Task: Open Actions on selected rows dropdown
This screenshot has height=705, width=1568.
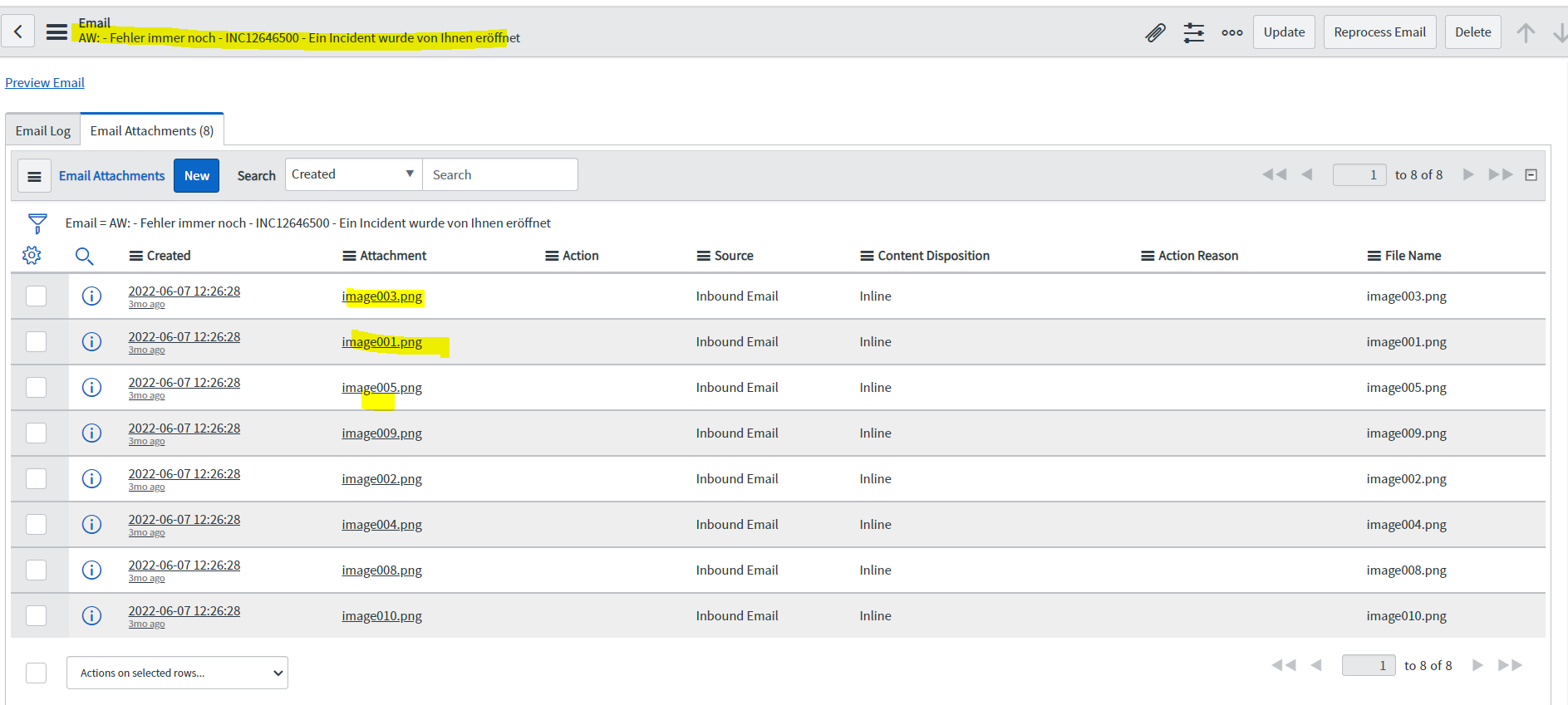Action: [x=177, y=673]
